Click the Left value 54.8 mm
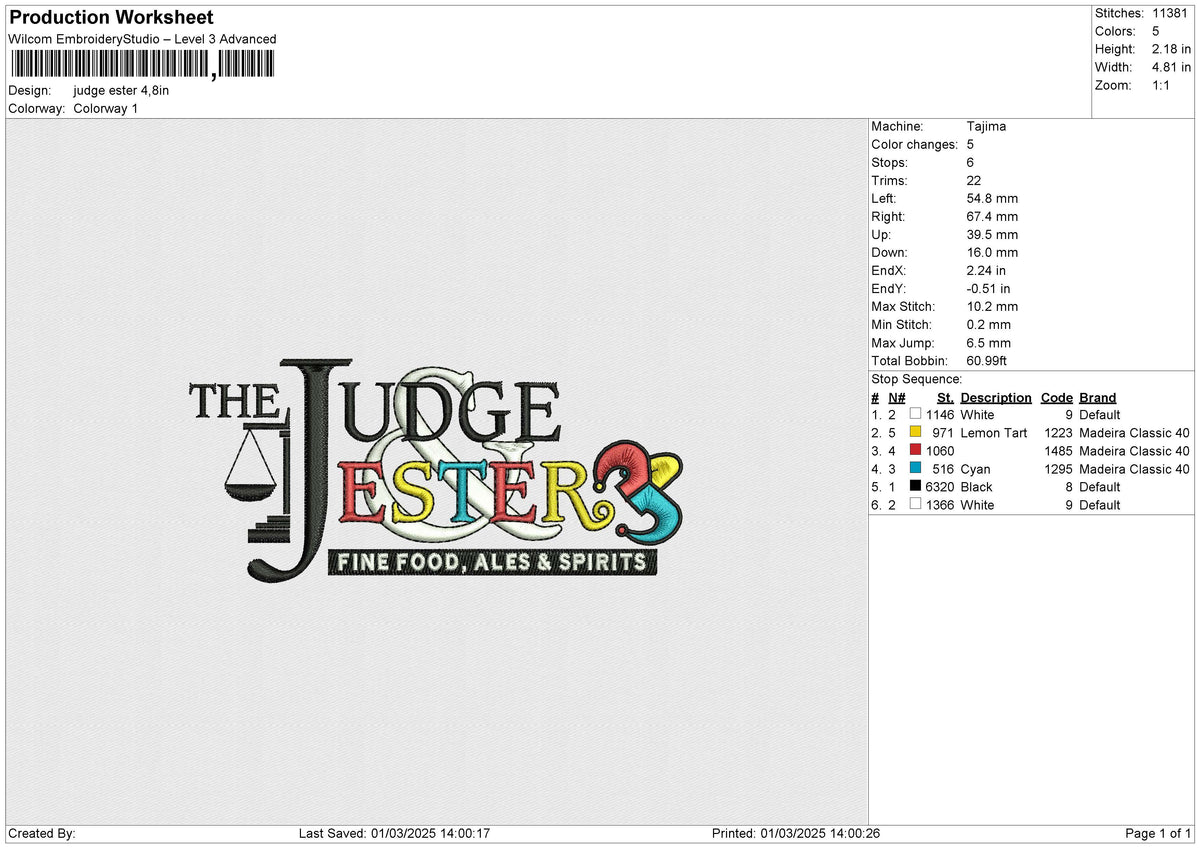The height and width of the screenshot is (848, 1200). point(992,198)
